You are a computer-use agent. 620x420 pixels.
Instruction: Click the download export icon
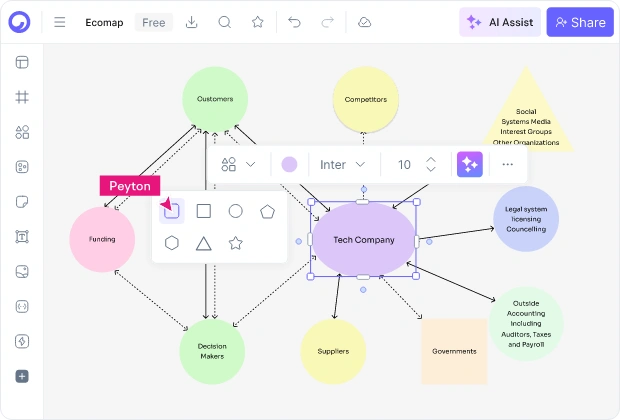point(191,22)
